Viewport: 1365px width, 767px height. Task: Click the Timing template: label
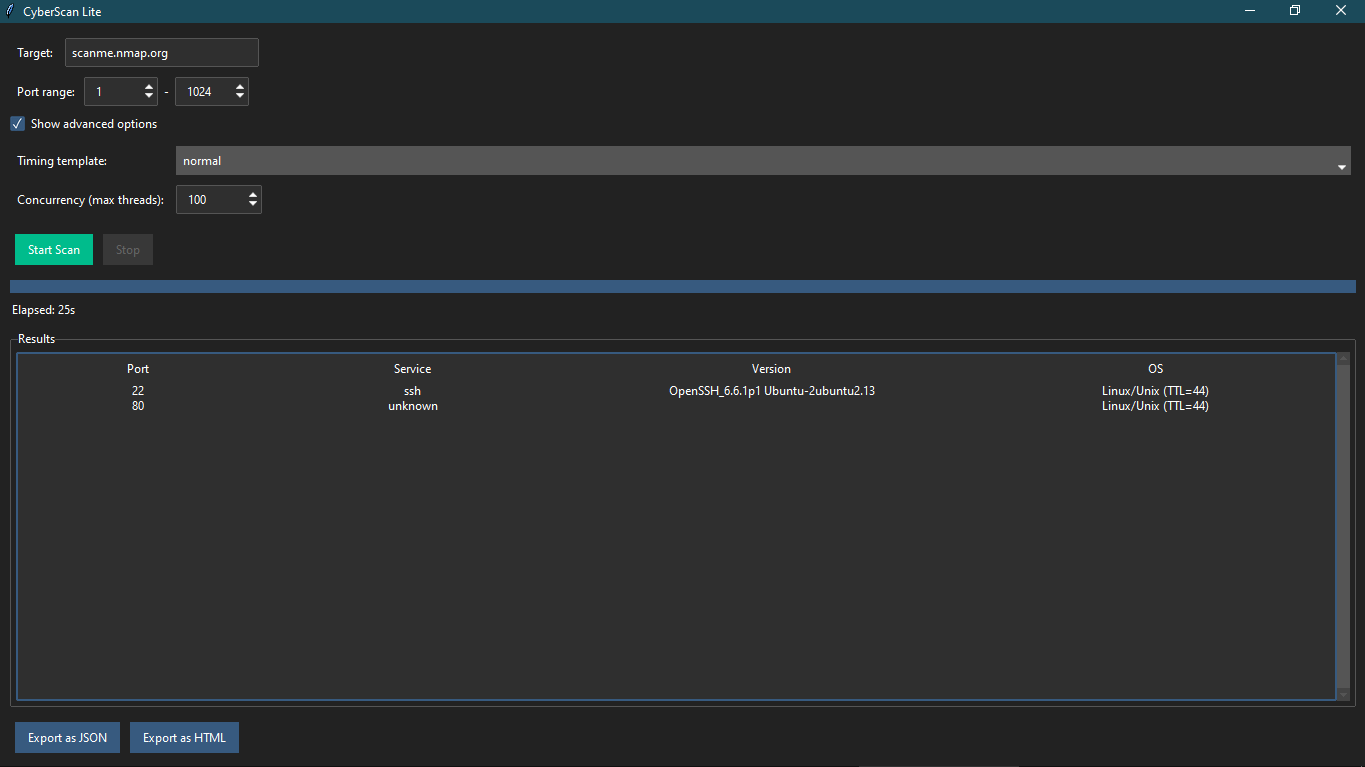coord(62,161)
